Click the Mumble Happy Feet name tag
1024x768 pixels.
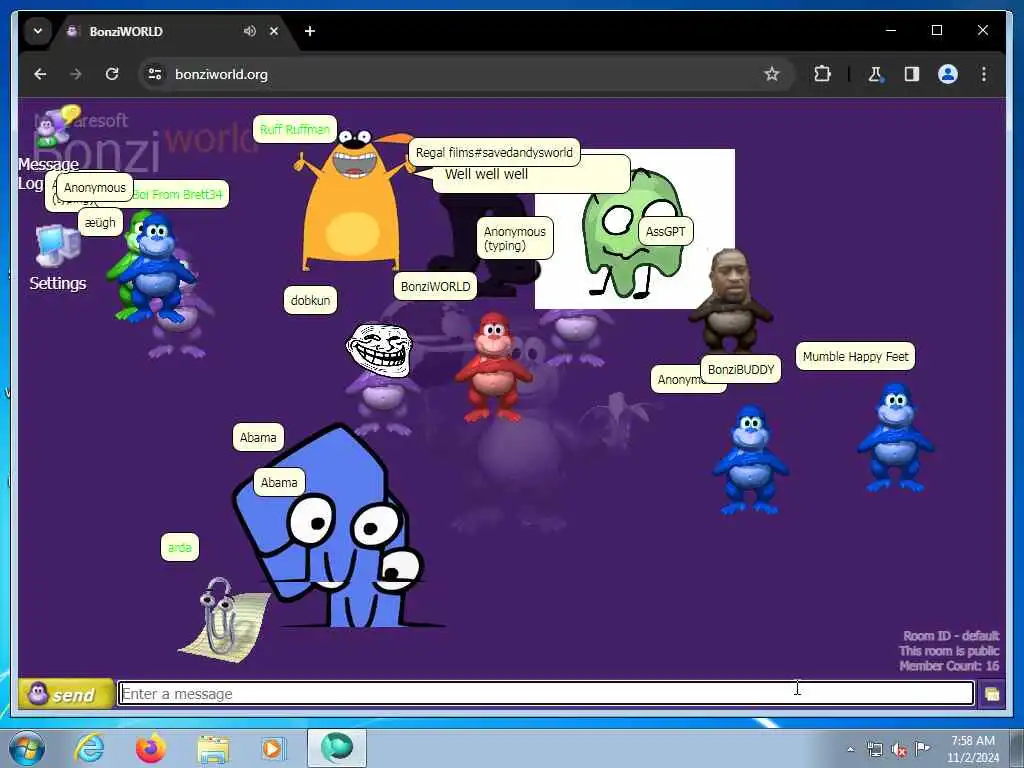tap(855, 357)
